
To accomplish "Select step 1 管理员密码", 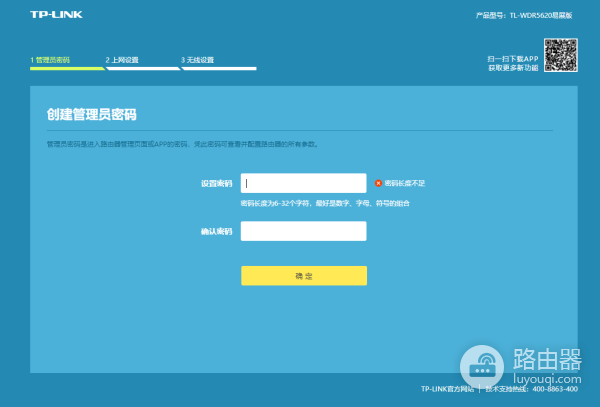I will (50, 60).
